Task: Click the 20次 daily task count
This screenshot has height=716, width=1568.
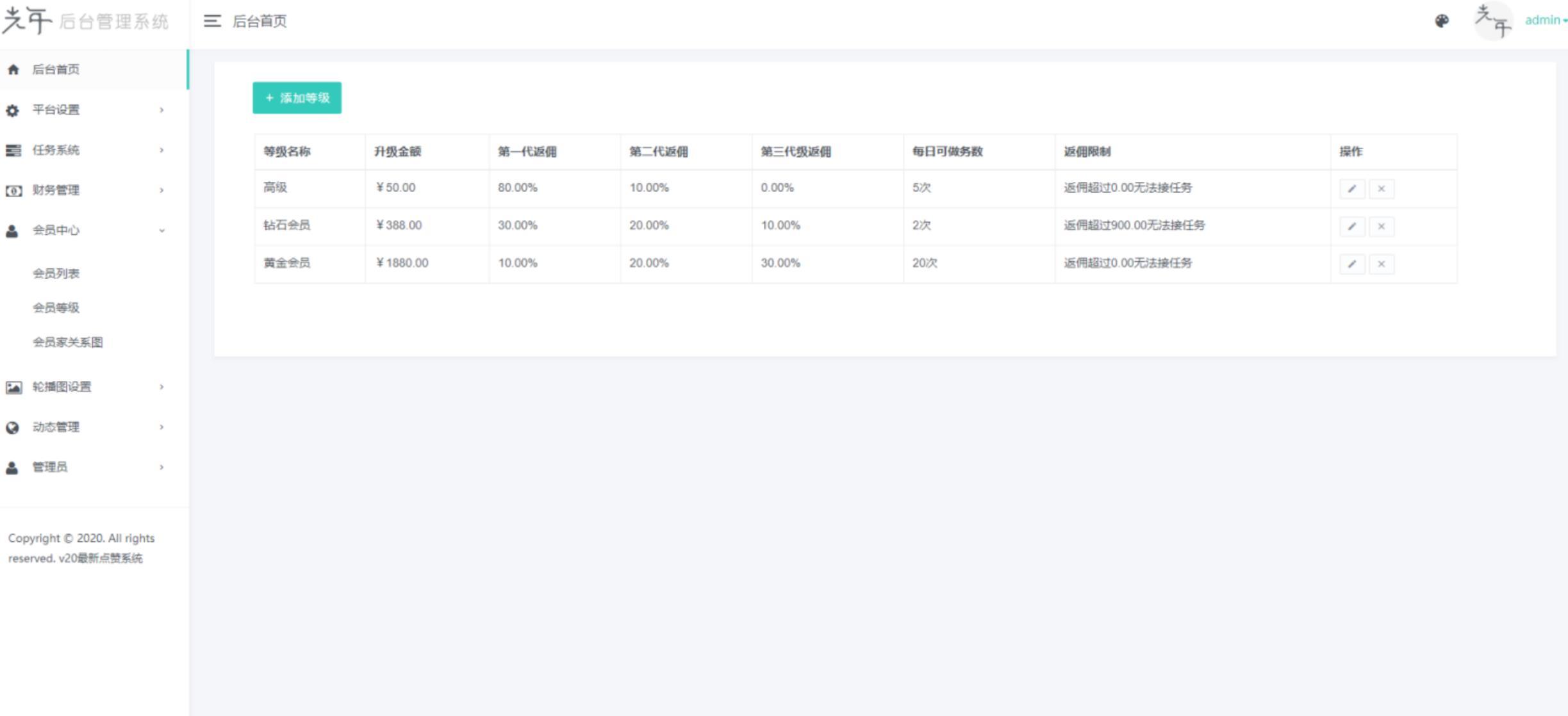Action: pyautogui.click(x=925, y=263)
